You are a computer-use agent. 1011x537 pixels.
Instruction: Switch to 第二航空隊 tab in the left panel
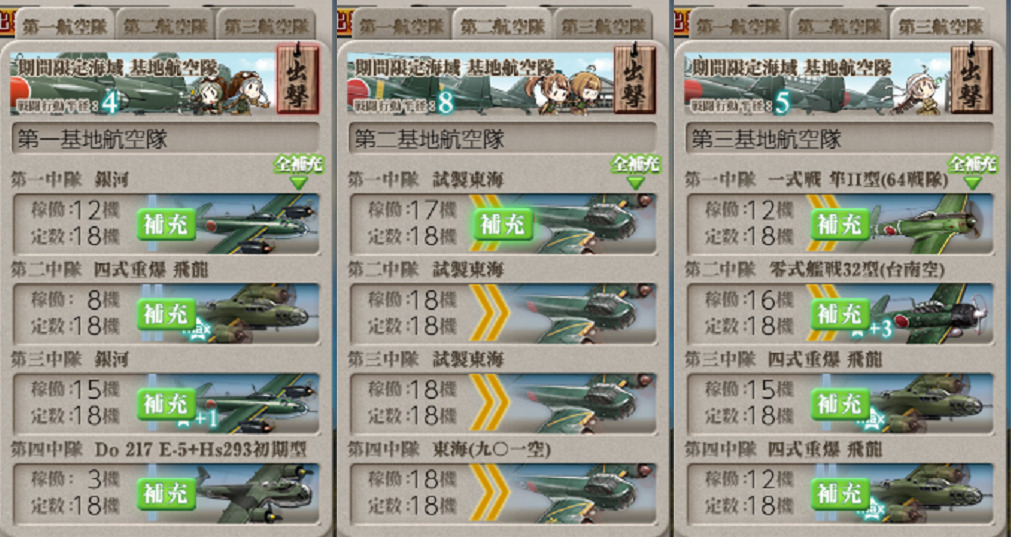[x=165, y=26]
